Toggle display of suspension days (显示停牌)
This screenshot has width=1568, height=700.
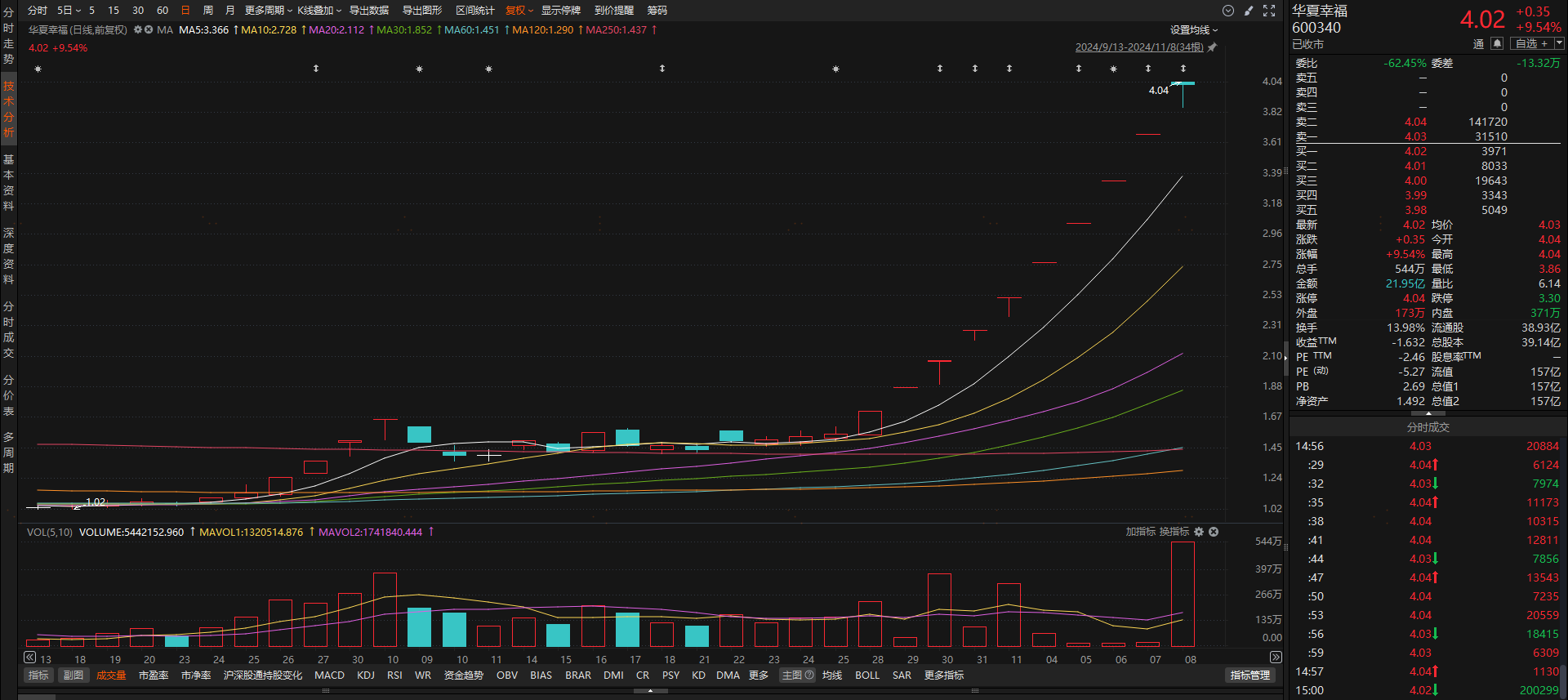[x=560, y=11]
